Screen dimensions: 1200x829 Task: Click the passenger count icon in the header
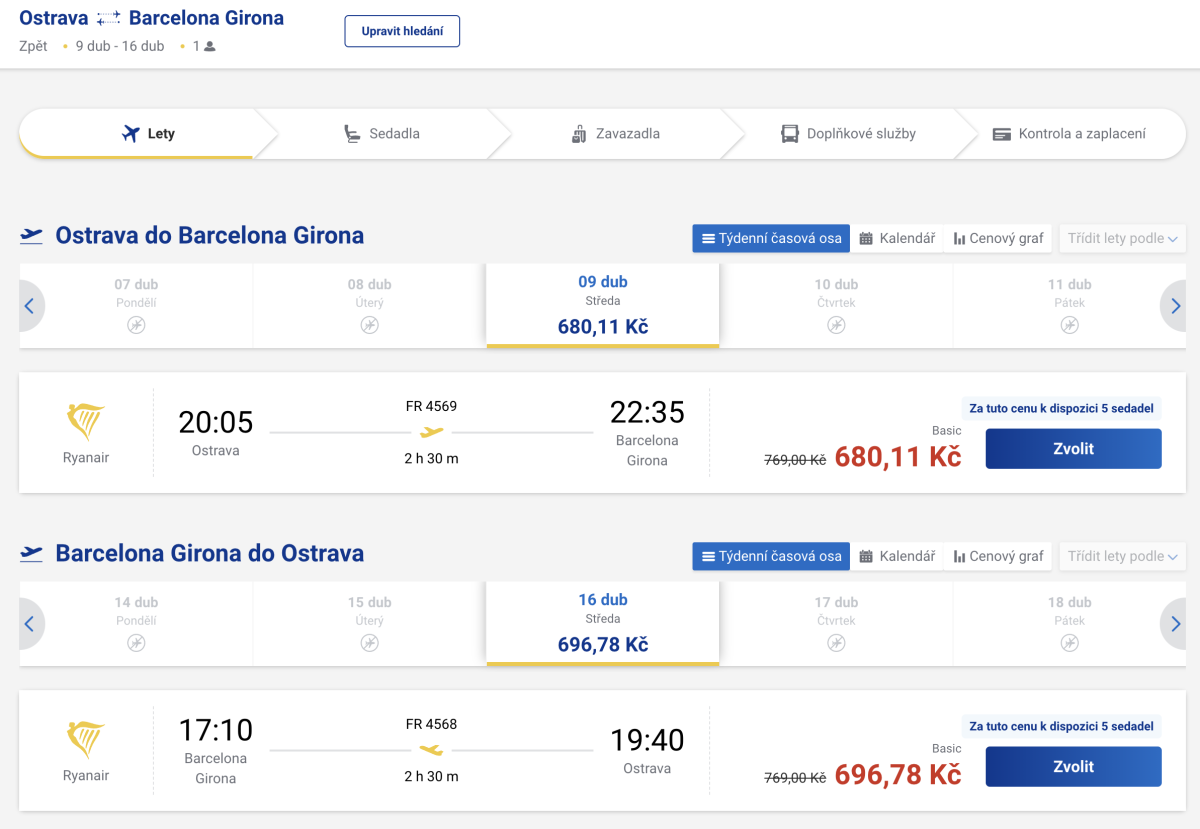(x=210, y=46)
